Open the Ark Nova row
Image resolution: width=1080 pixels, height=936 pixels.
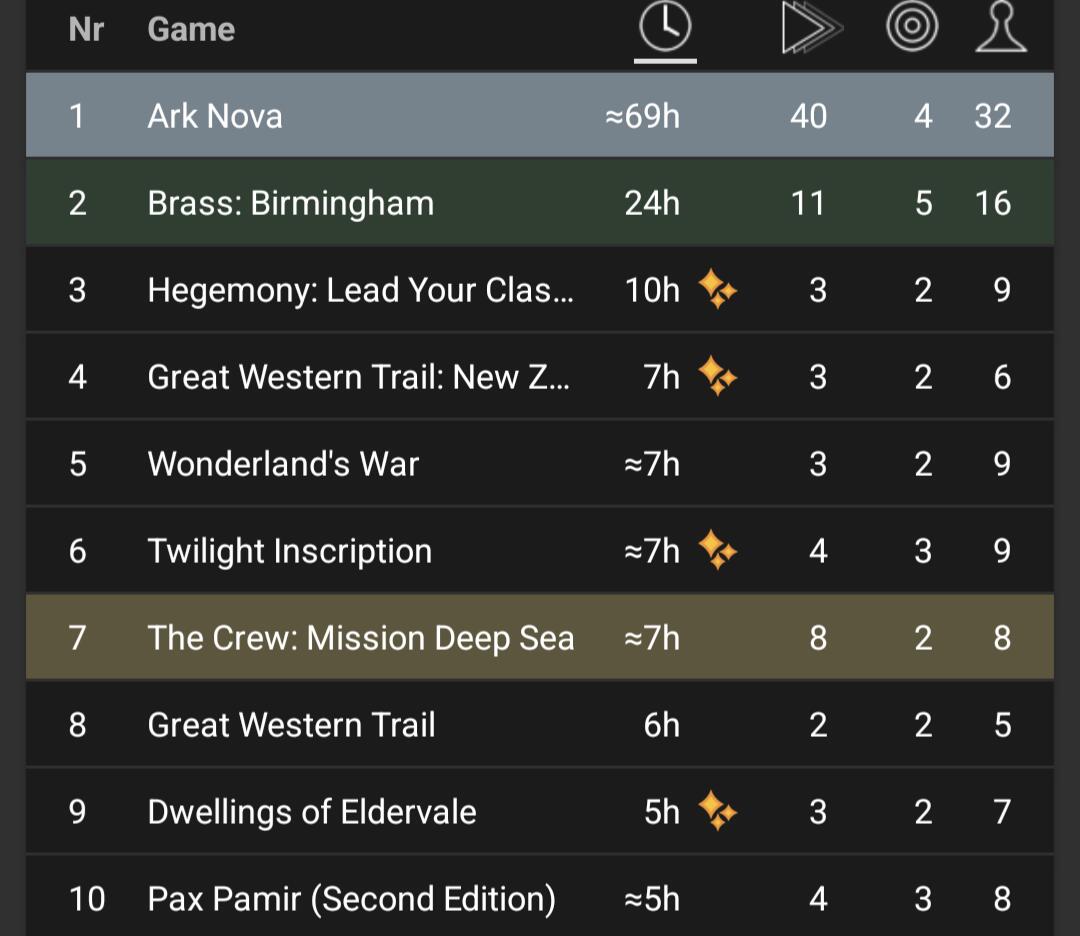(540, 115)
